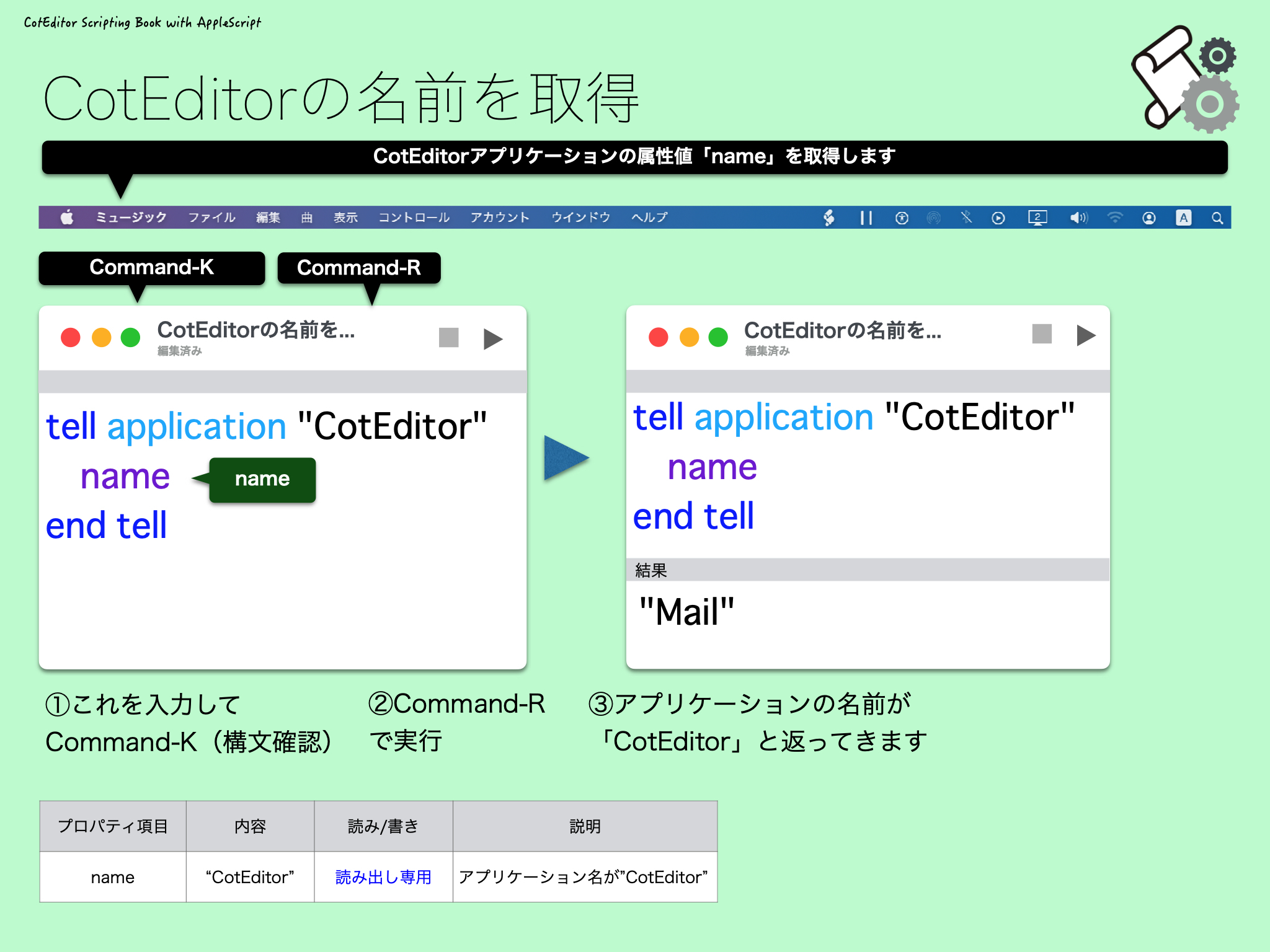Click the Wi-Fi status icon
This screenshot has width=1270, height=952.
[x=1114, y=218]
